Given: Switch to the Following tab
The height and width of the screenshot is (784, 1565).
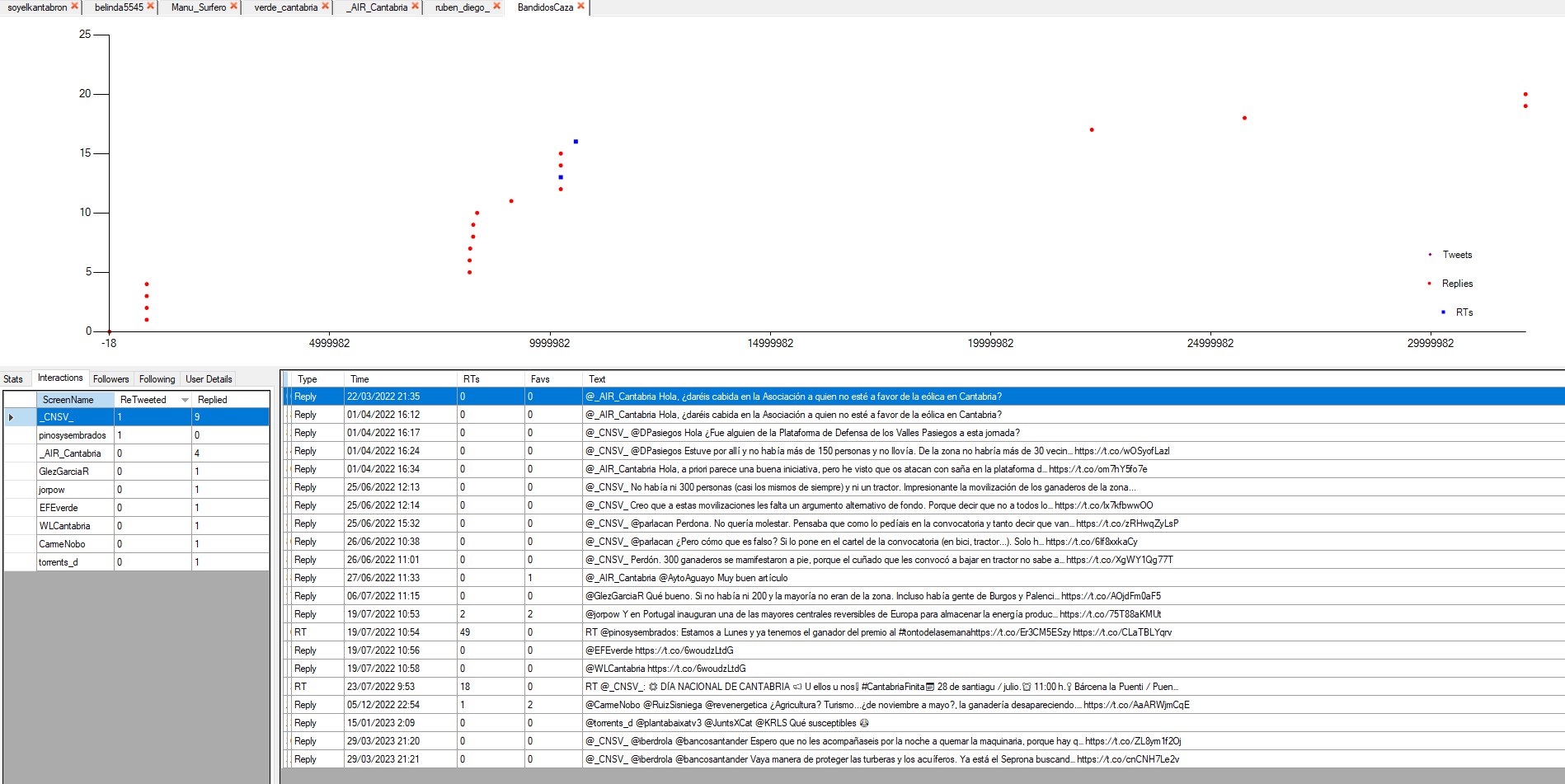Looking at the screenshot, I should [157, 379].
